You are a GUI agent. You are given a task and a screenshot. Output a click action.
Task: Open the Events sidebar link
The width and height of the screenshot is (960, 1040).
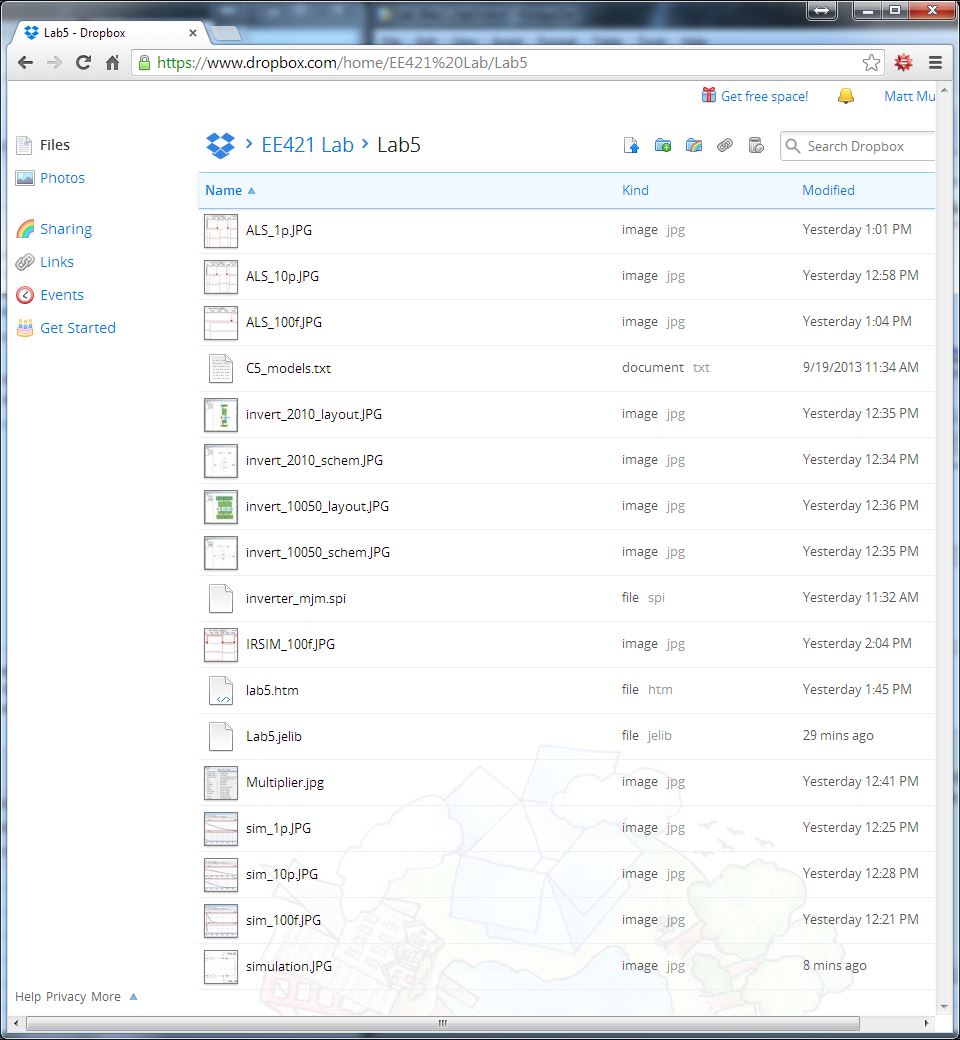point(62,295)
